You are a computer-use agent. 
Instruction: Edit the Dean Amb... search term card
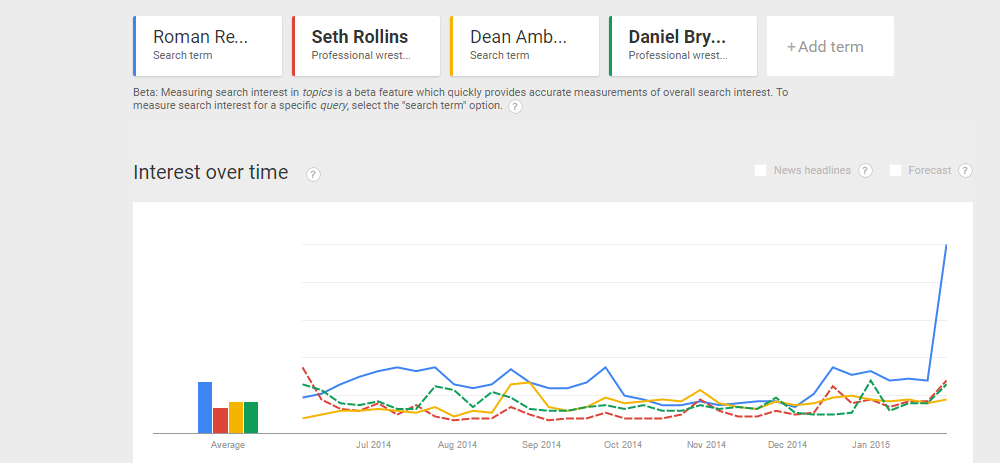point(525,46)
